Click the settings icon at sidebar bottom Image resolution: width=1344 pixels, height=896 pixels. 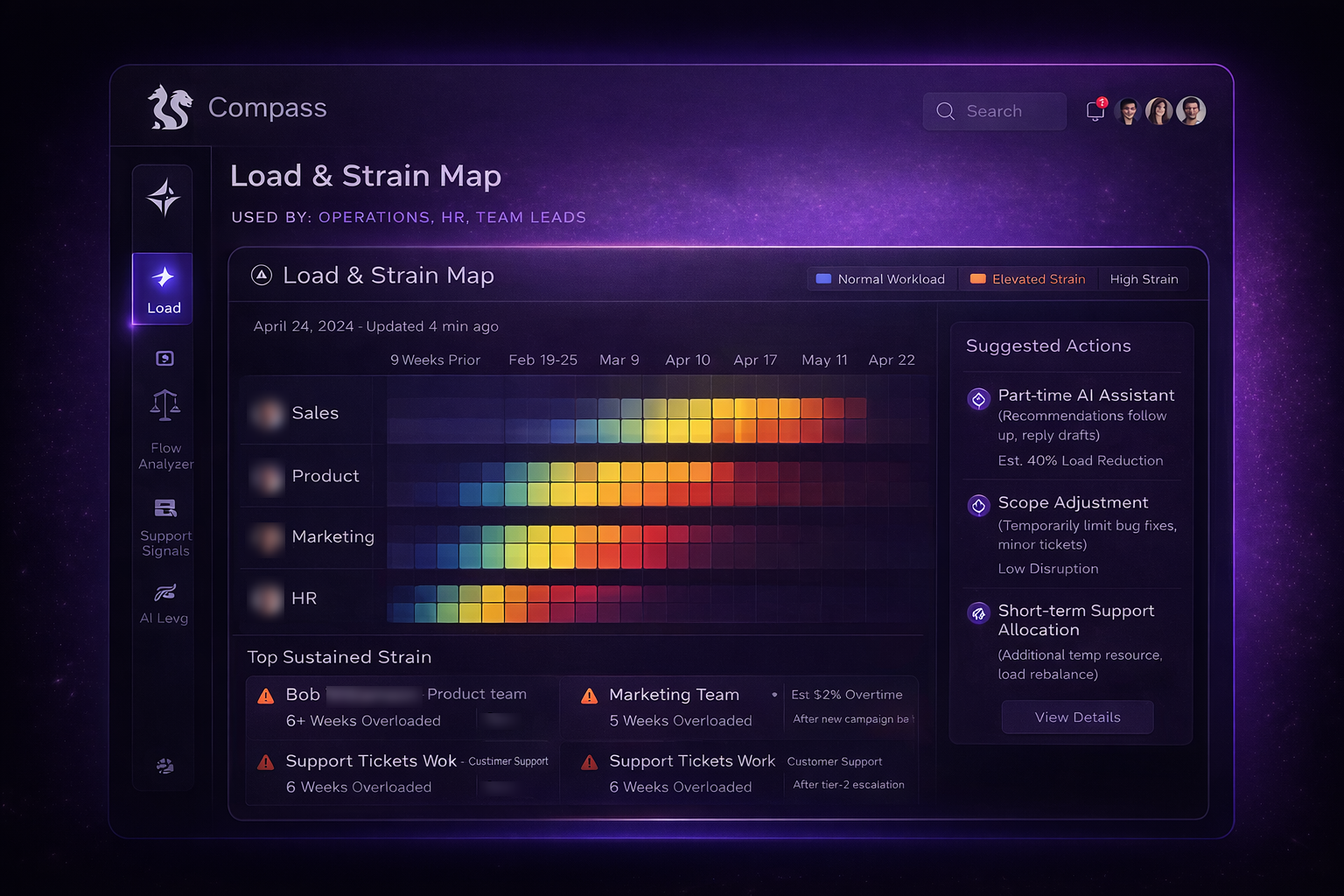(164, 766)
